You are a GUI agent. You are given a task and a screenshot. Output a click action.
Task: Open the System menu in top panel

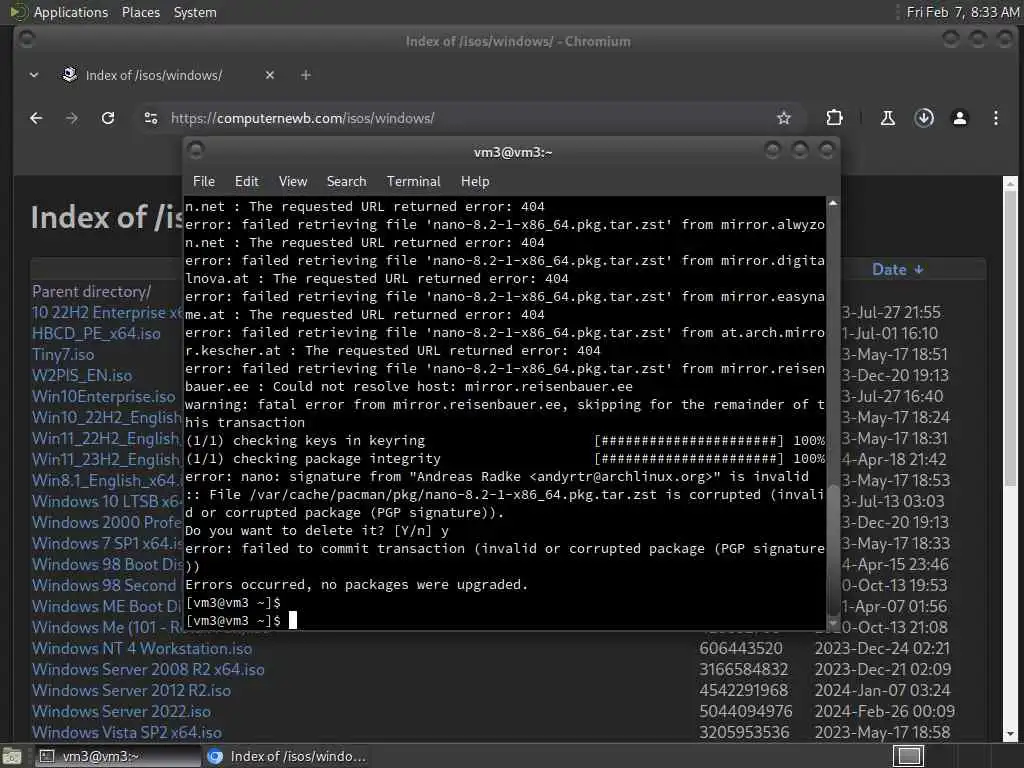(x=195, y=12)
